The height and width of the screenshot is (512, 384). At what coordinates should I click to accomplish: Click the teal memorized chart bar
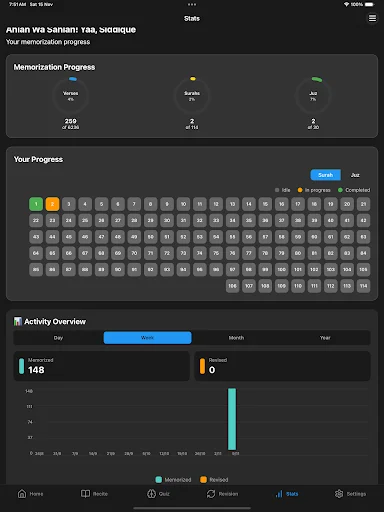232,419
